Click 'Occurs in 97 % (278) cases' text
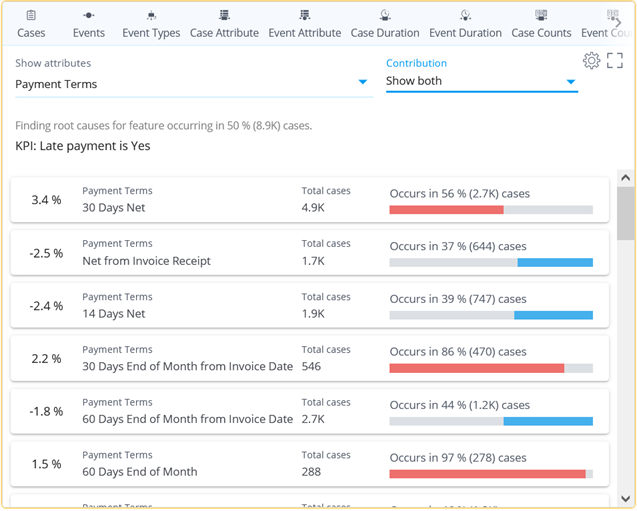Viewport: 637px width, 511px height. click(458, 458)
